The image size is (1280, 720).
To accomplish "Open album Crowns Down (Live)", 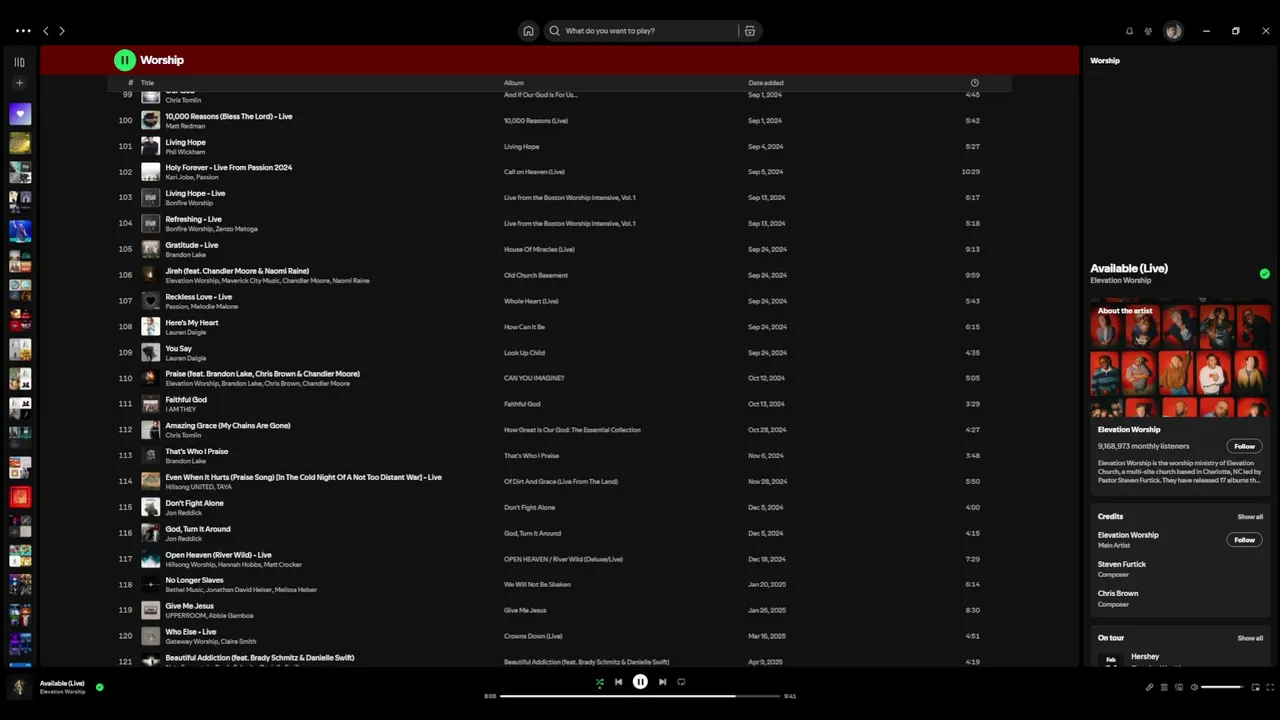I will pos(533,636).
